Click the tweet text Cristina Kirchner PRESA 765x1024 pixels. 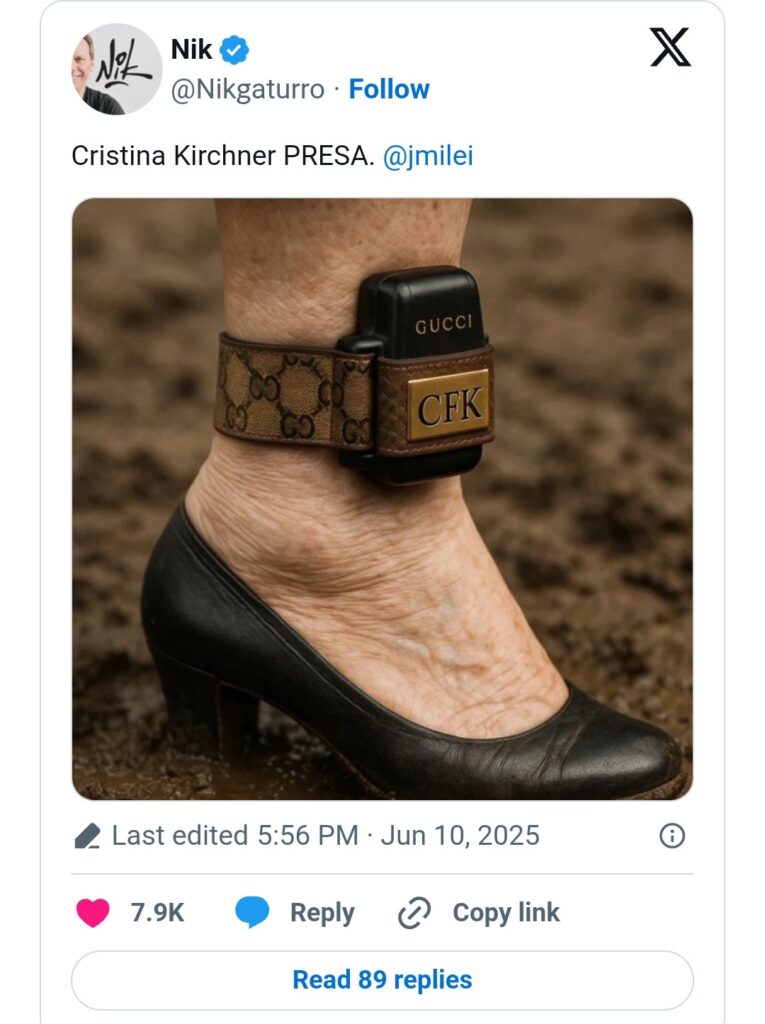(x=223, y=156)
